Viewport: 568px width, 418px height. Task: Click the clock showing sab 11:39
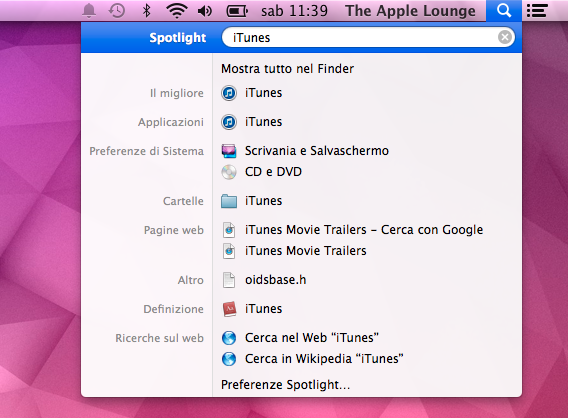tap(294, 11)
